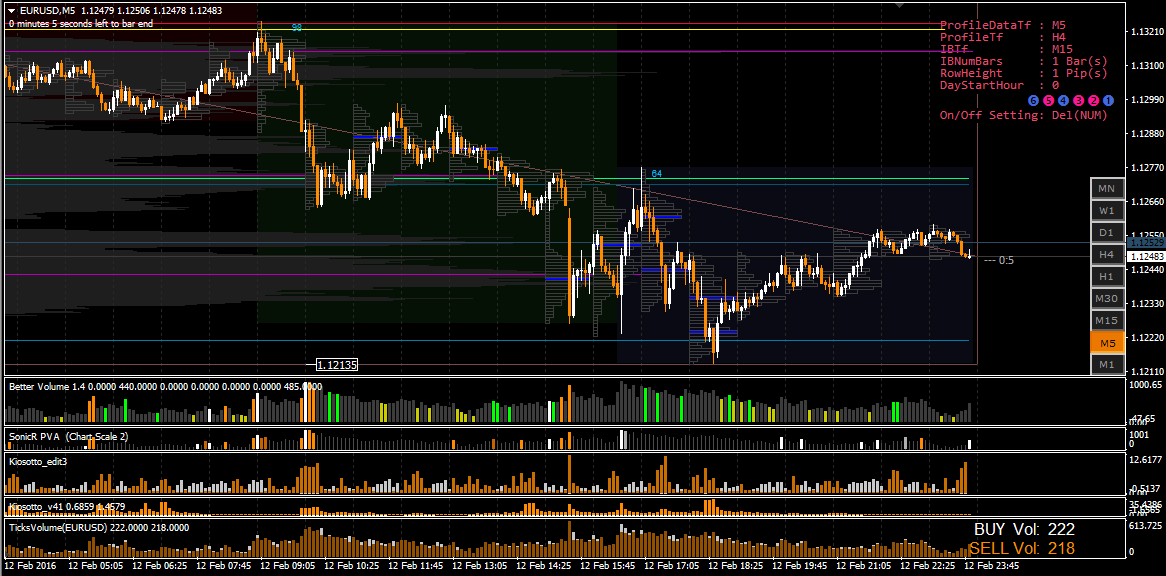Switch chart to M1 timeframe
The image size is (1166, 576).
pos(1107,364)
